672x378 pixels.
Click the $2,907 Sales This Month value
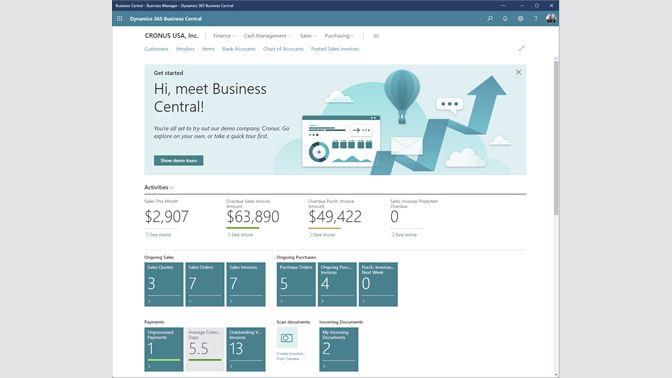pos(167,216)
